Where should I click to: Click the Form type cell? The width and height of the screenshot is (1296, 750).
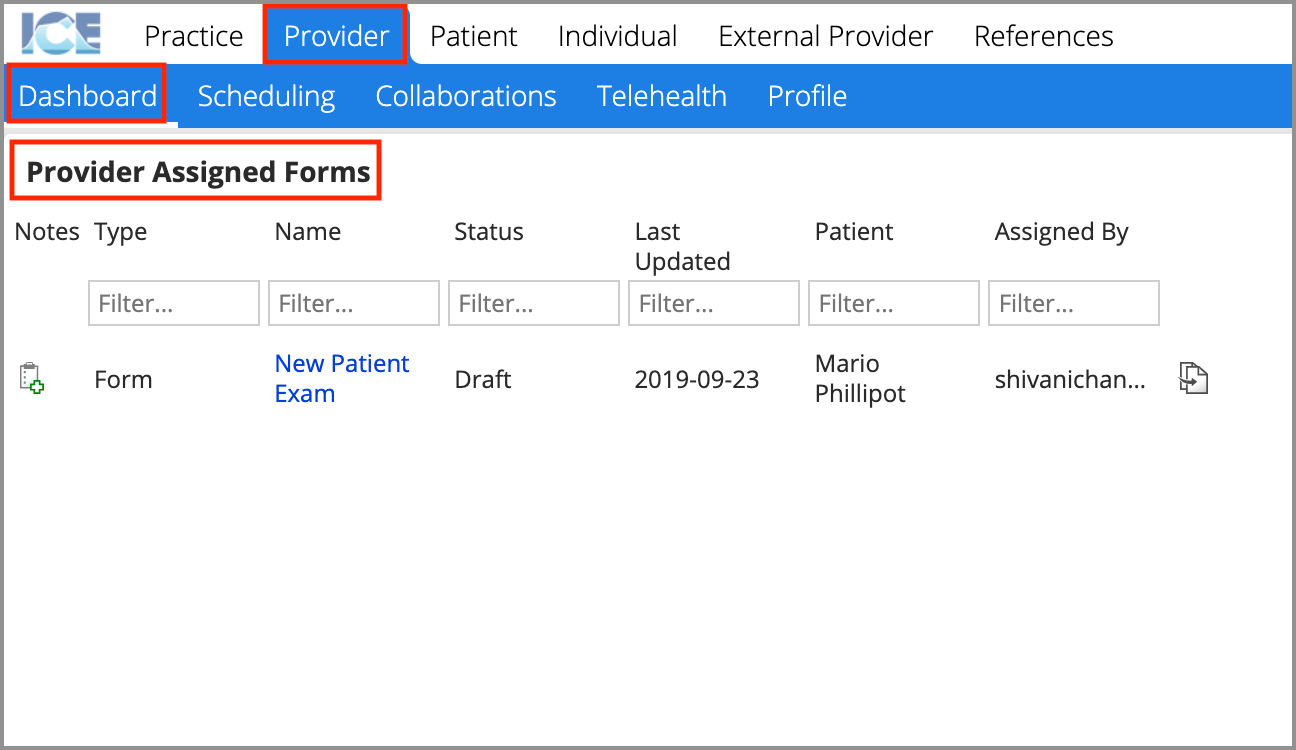(x=123, y=380)
